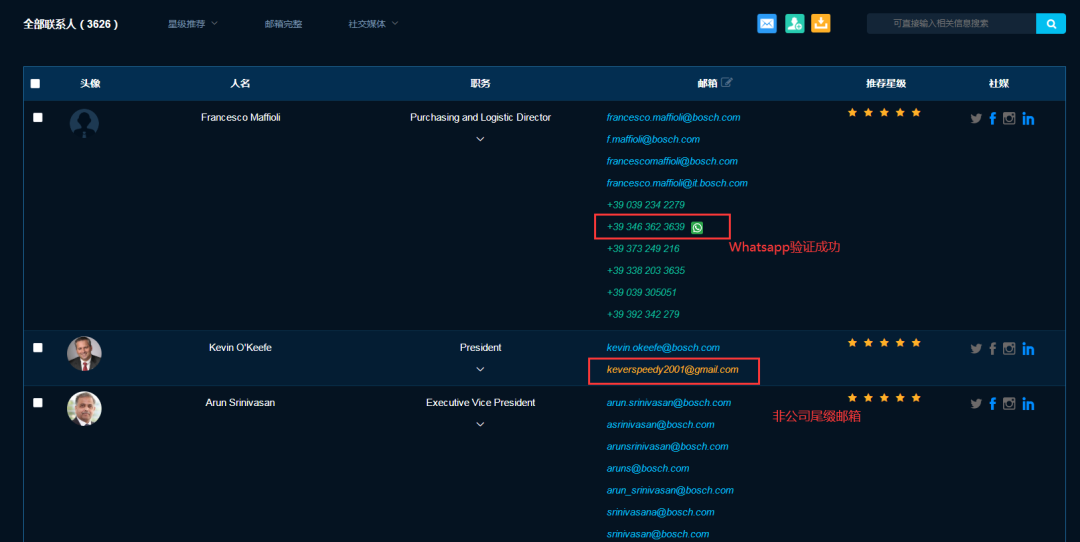1080x542 pixels.
Task: Check the box for Francesco Maffioli
Action: pyautogui.click(x=38, y=117)
